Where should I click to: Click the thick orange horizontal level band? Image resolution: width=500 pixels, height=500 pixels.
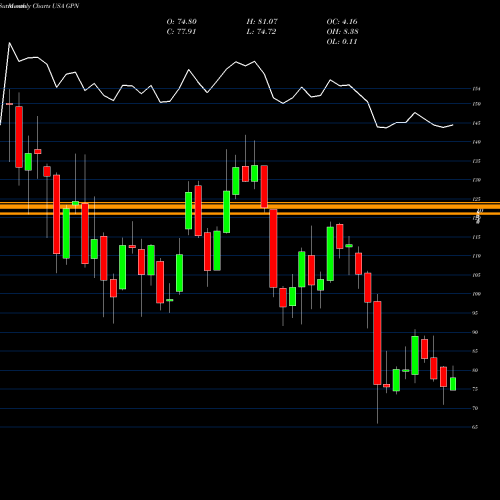pyautogui.click(x=250, y=208)
